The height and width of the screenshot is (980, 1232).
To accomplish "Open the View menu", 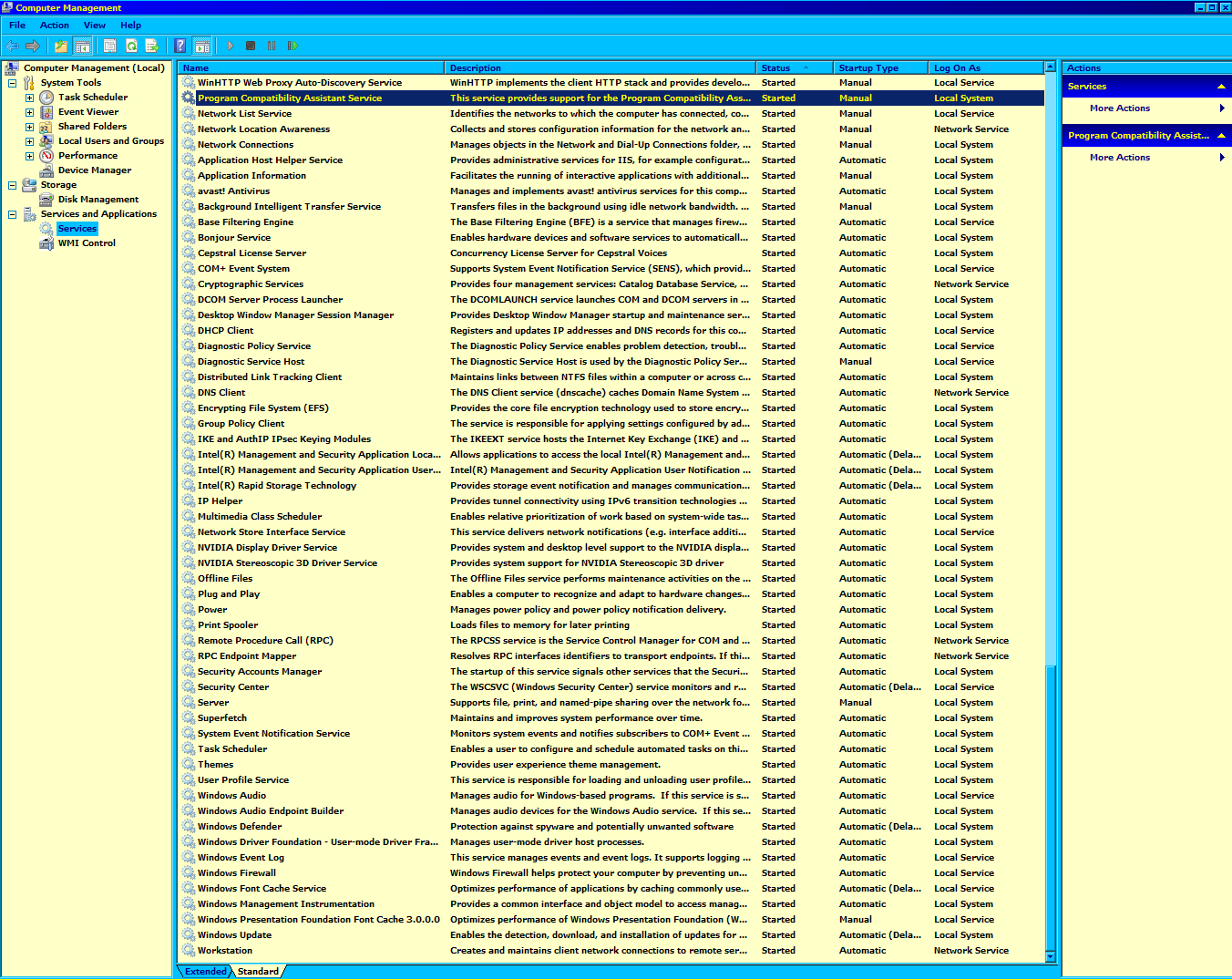I will click(x=95, y=26).
